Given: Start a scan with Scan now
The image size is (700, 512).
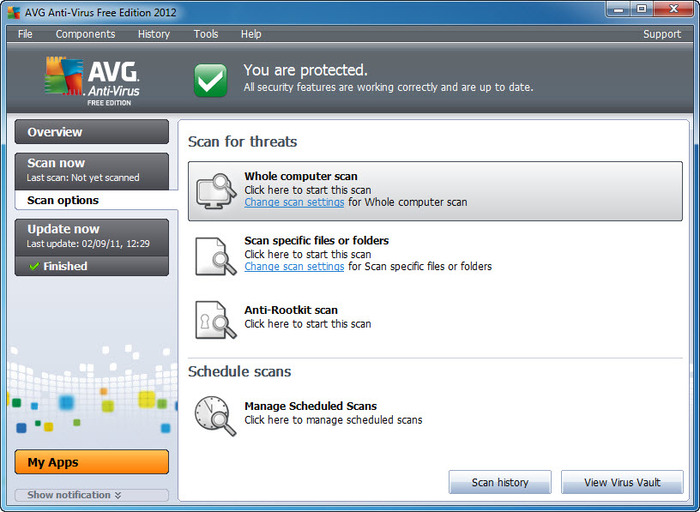Looking at the screenshot, I should 92,171.
